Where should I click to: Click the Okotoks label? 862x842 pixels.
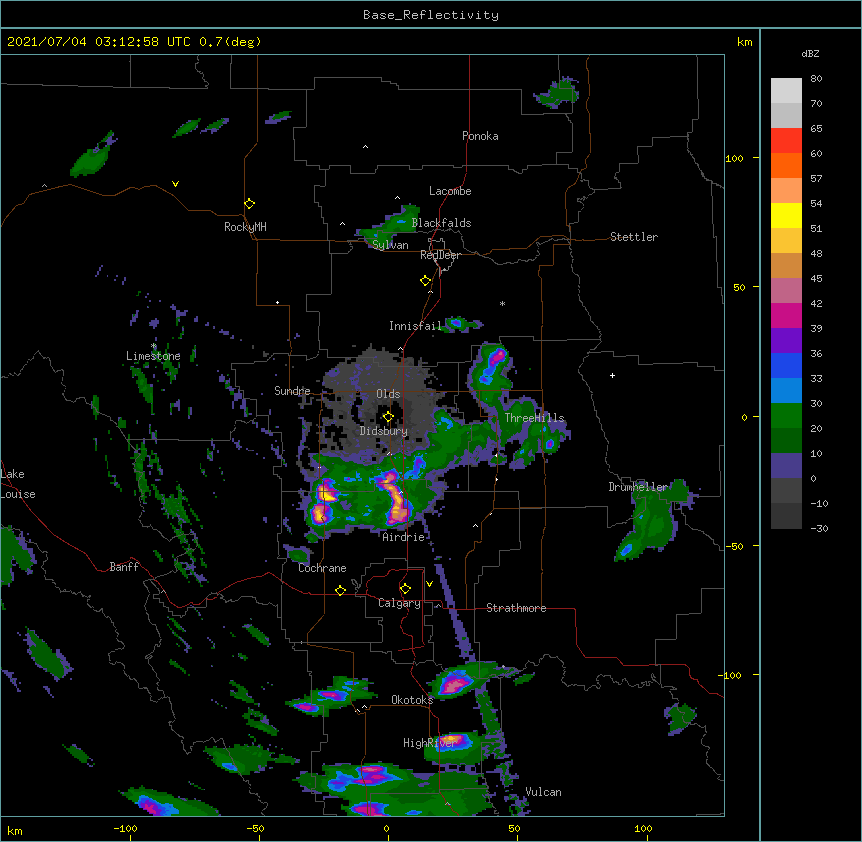(412, 700)
